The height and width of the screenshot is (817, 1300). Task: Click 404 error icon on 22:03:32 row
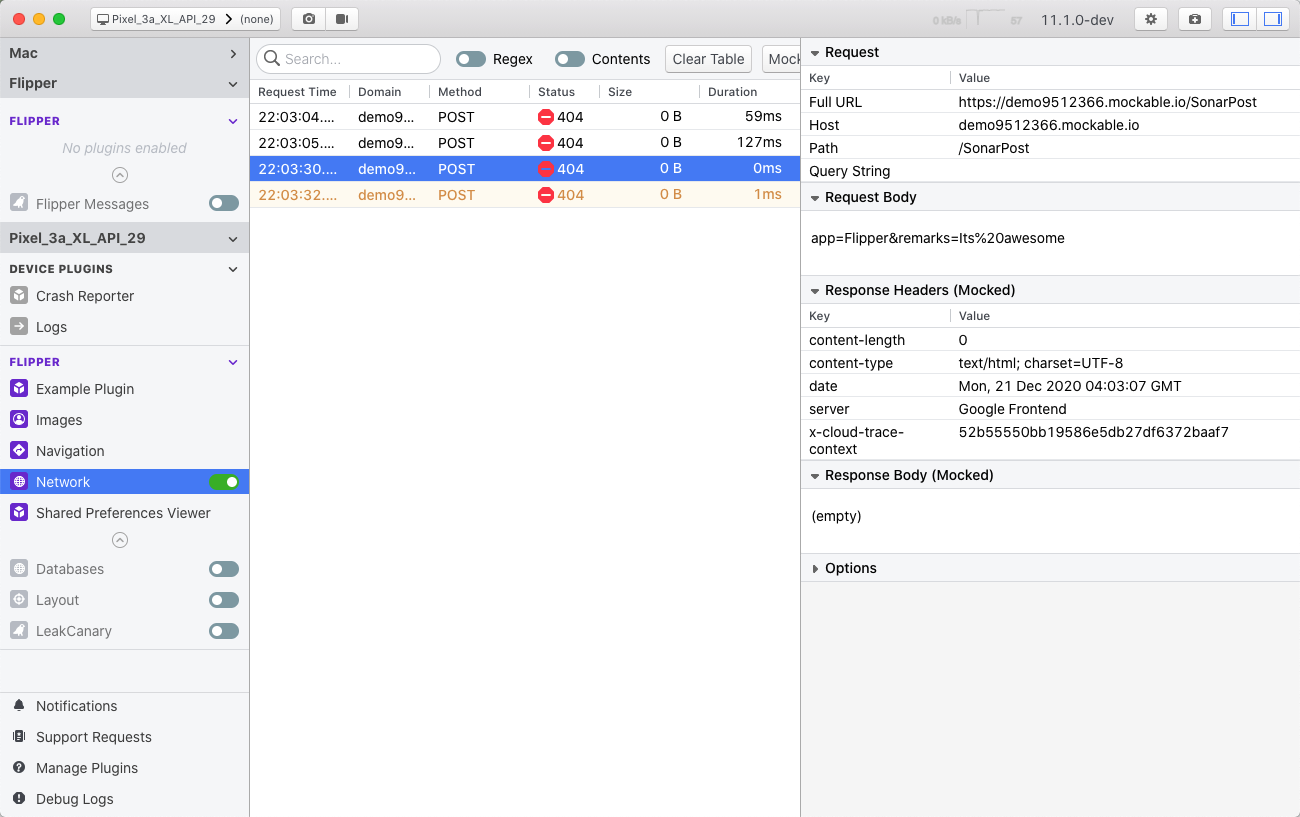[546, 195]
